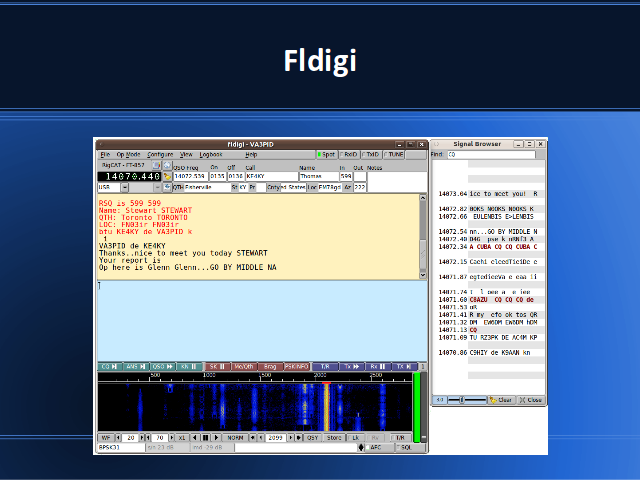This screenshot has width=640, height=480.
Task: Click the globe web lookup icon
Action: point(167,165)
